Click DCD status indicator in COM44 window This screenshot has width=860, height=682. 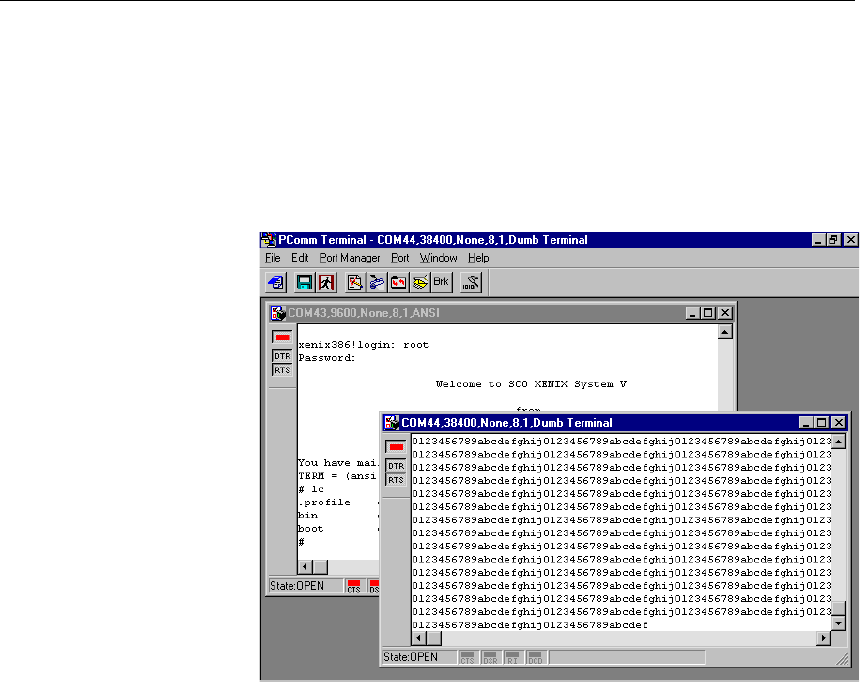click(535, 657)
